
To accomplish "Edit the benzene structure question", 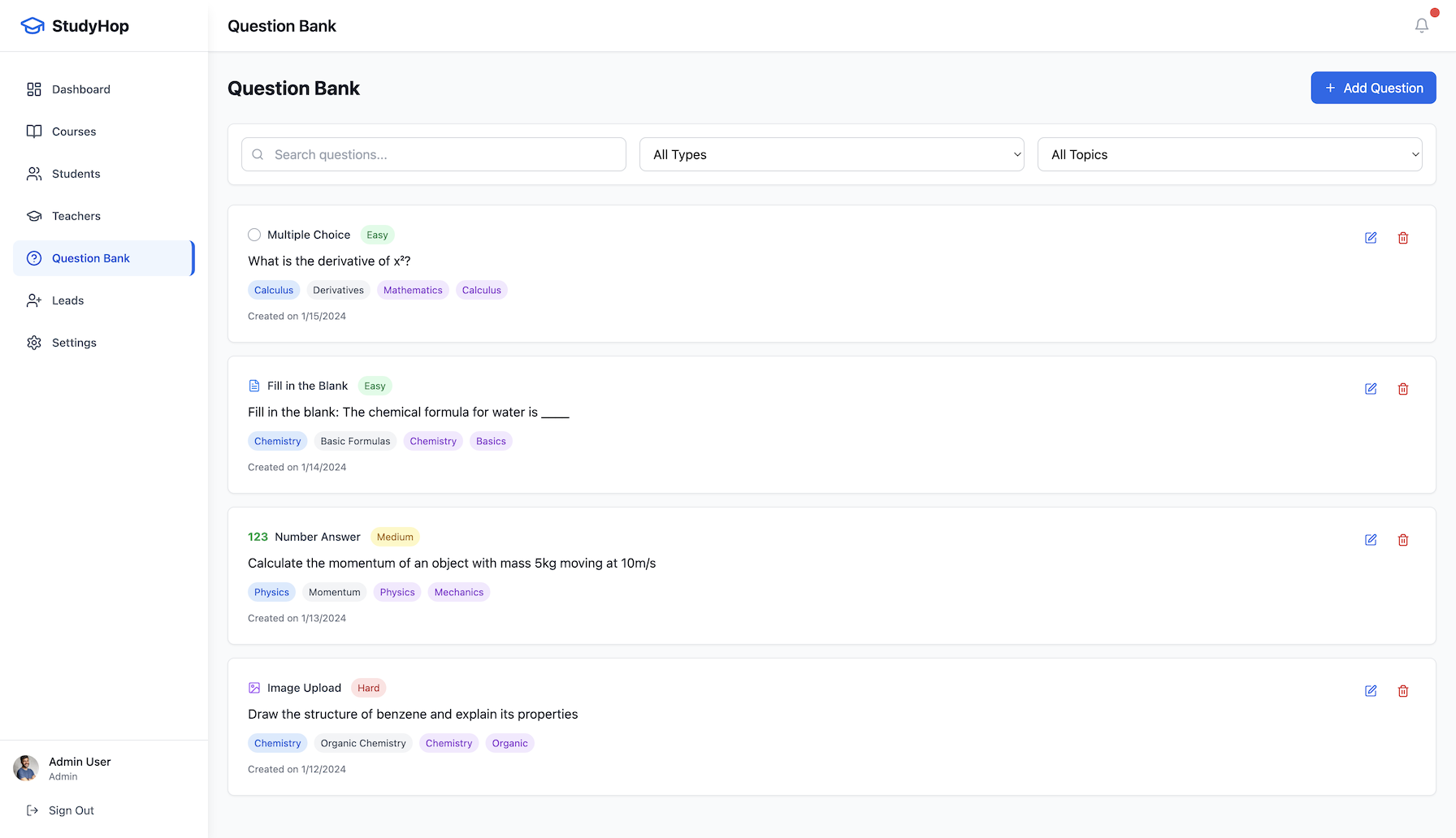I will pos(1371,691).
